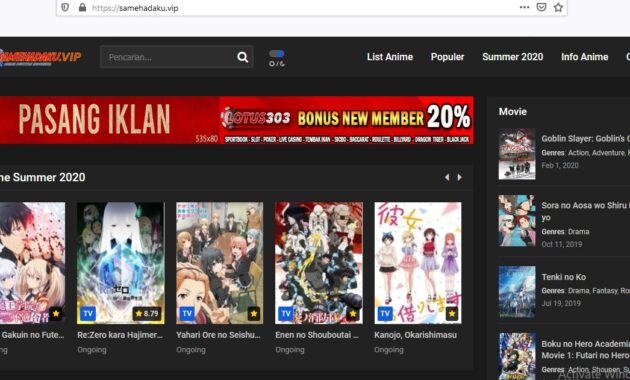The width and height of the screenshot is (630, 380).
Task: Click the TV badge on Enen no Shouboutai
Action: coord(286,313)
